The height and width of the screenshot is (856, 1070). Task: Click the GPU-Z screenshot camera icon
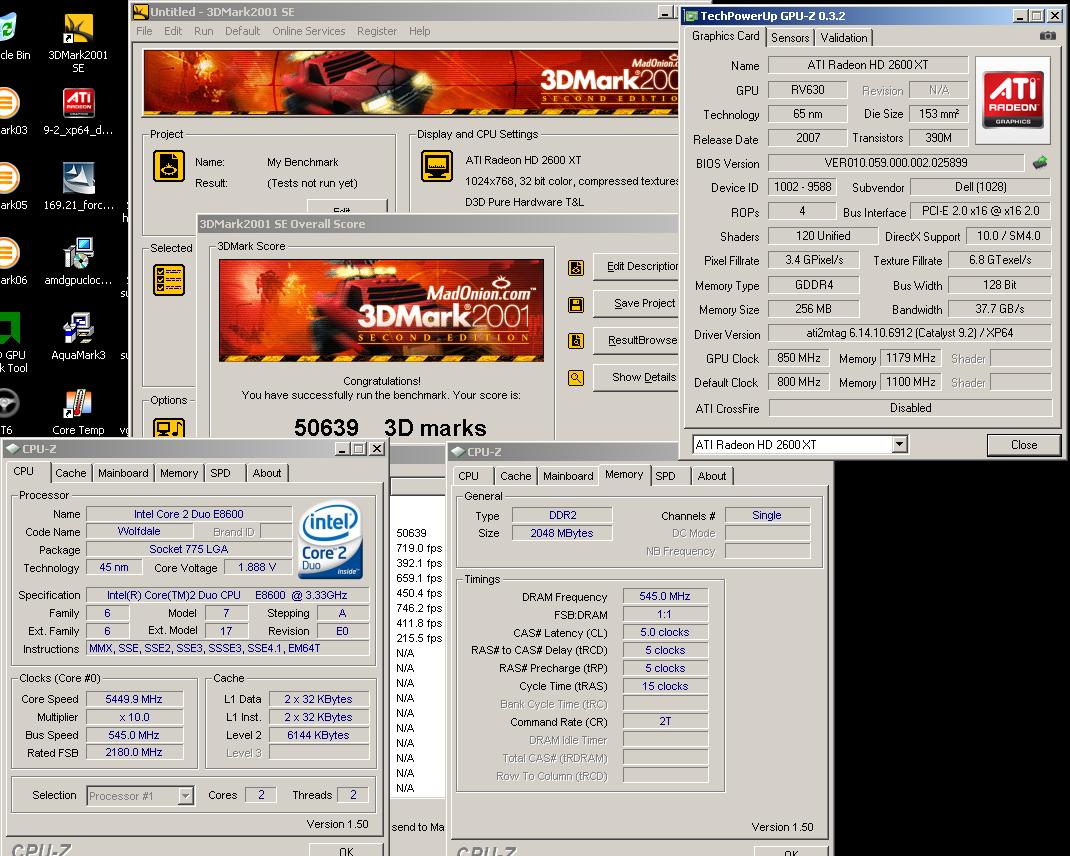point(1047,36)
